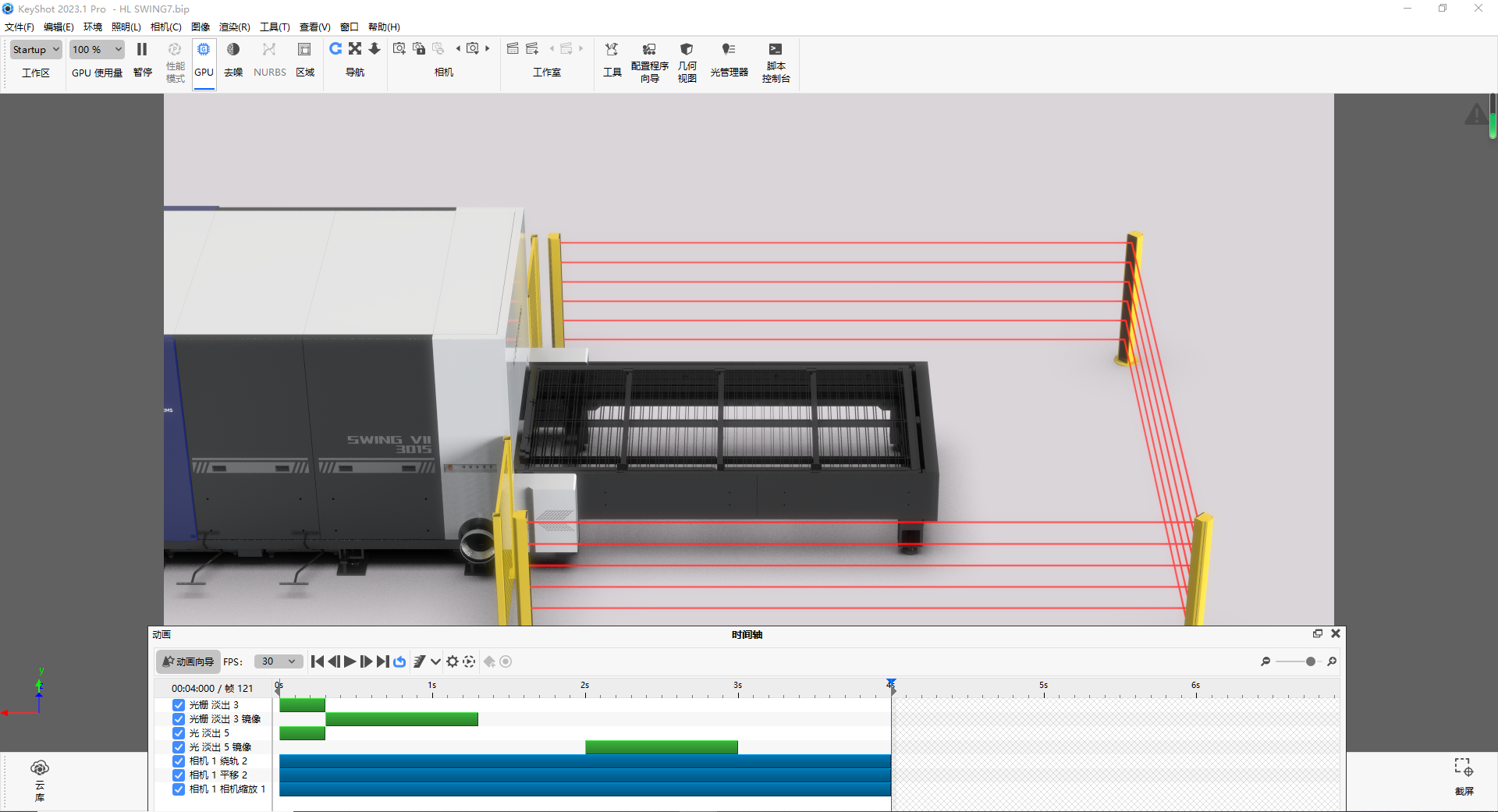Image resolution: width=1498 pixels, height=812 pixels.
Task: Open the 配置程序向导 configurator wizard
Action: tap(649, 59)
